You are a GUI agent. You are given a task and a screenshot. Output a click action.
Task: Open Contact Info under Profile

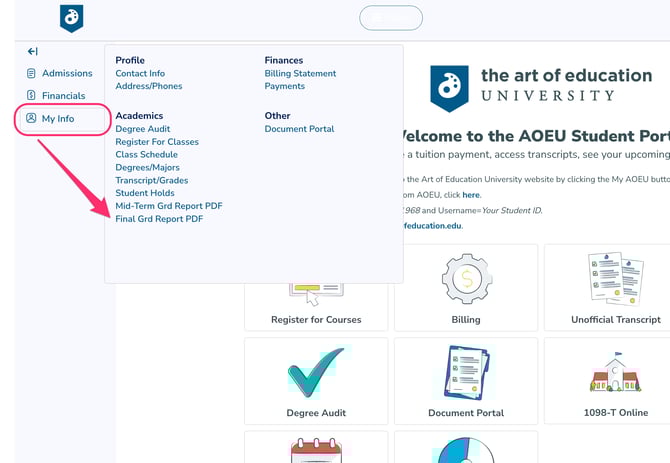(x=140, y=73)
